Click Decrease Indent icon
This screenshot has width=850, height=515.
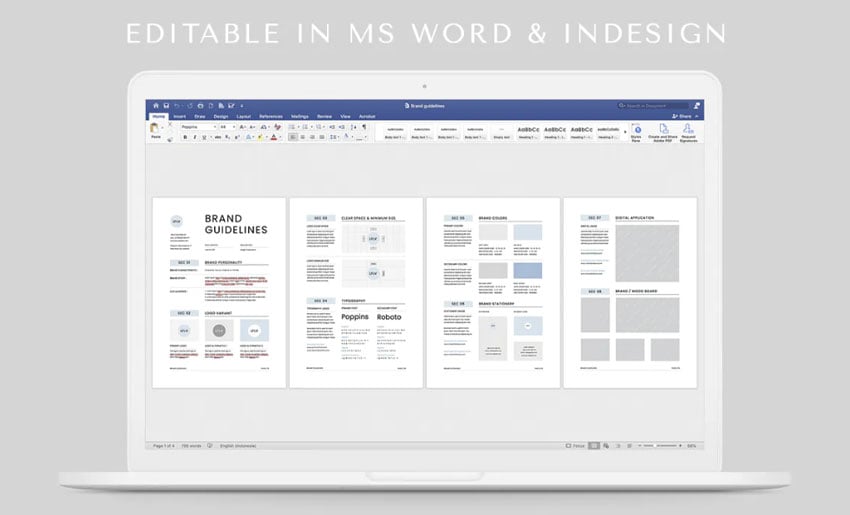(x=332, y=127)
